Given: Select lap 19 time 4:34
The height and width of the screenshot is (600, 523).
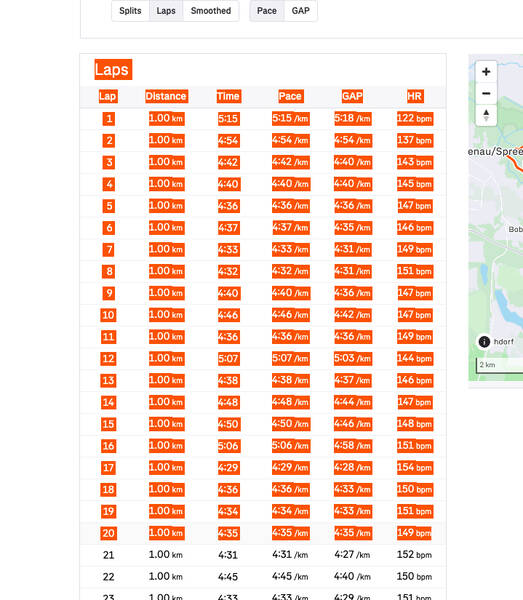Looking at the screenshot, I should (228, 511).
